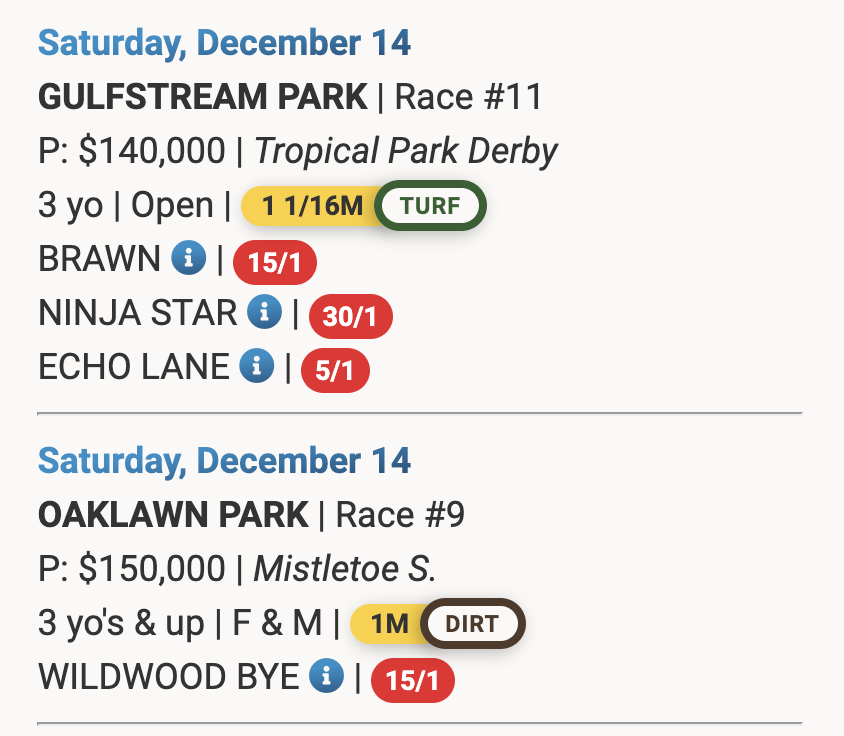Open the Oaklawn Park date heading link
The height and width of the screenshot is (736, 844).
224,461
